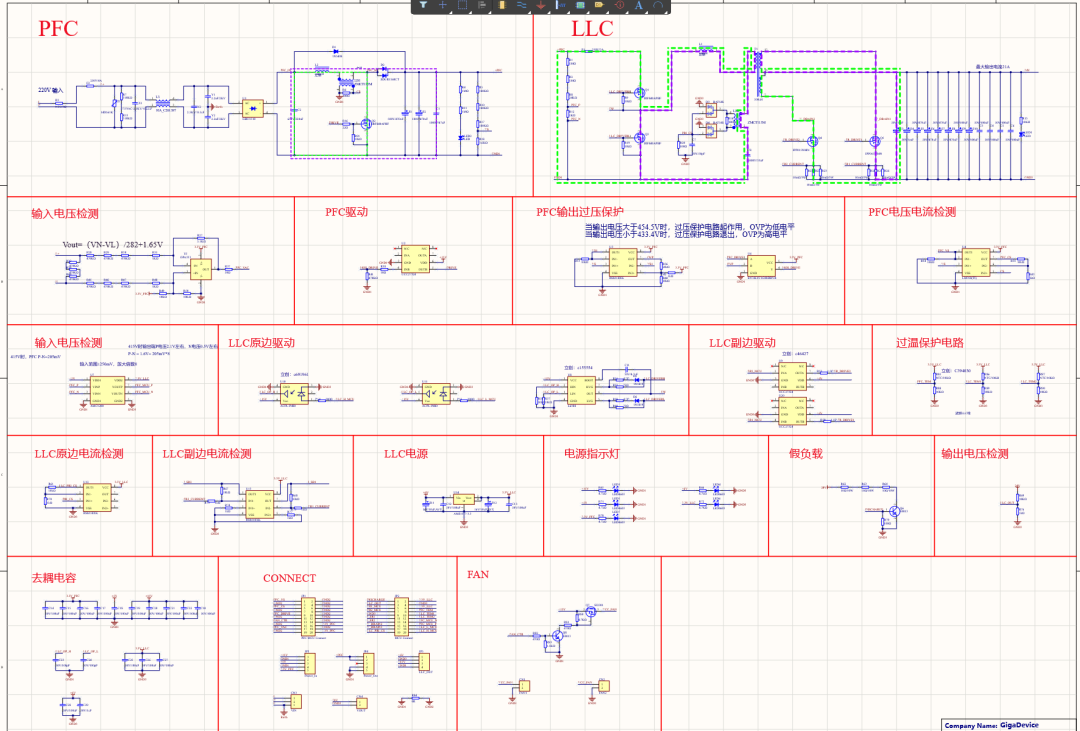
Task: Click the red directive marker icon
Action: [x=619, y=5]
